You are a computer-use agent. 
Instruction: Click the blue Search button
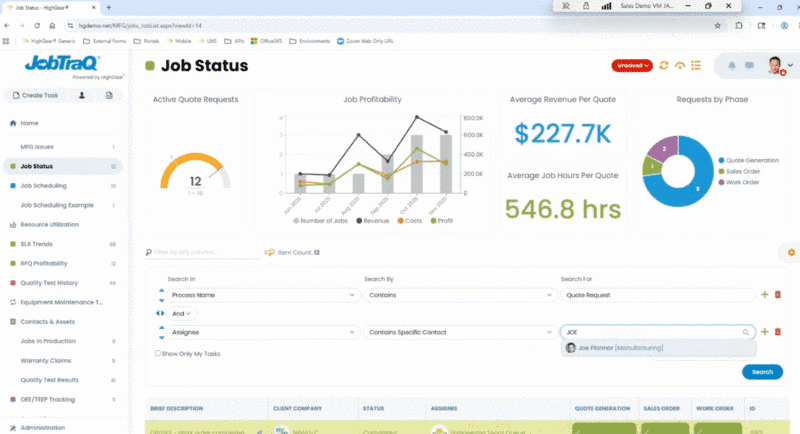762,372
